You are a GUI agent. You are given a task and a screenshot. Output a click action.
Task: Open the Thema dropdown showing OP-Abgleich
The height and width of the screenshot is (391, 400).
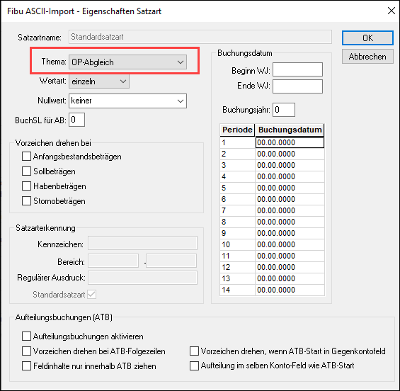[x=128, y=62]
